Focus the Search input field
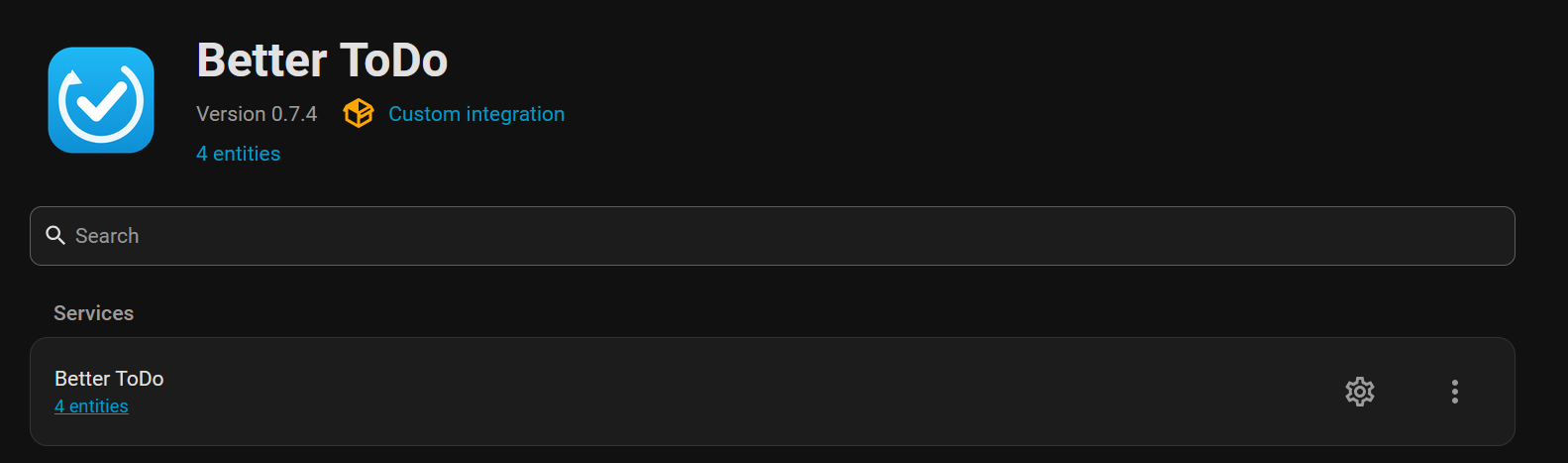 point(773,236)
